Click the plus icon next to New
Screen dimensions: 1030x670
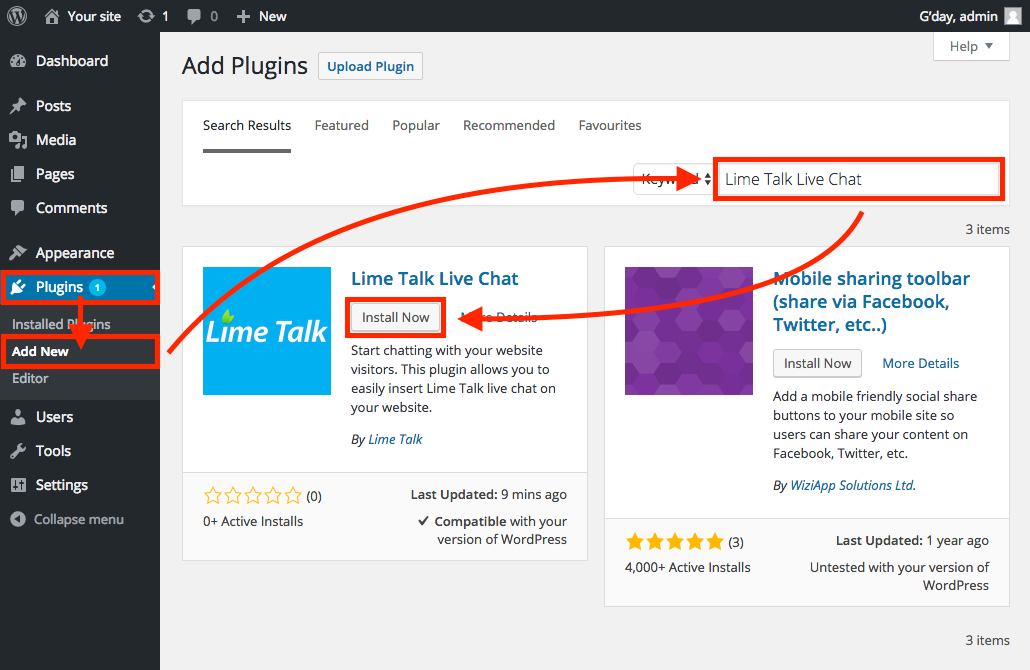coord(243,16)
